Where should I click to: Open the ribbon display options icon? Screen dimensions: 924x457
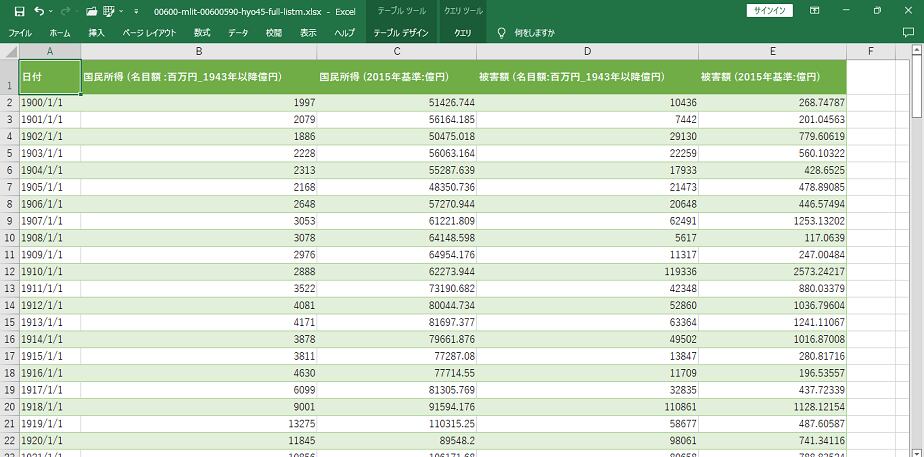[816, 11]
